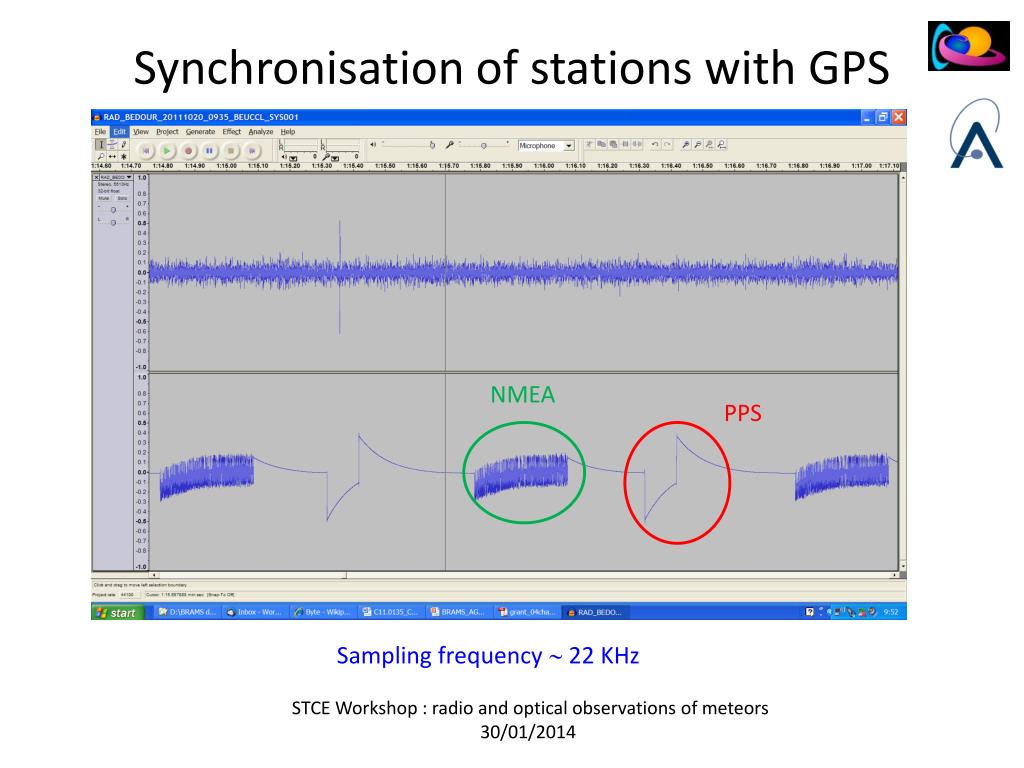Zoom out using the magnifier toolbar icon
The image size is (1024, 768).
pyautogui.click(x=697, y=144)
